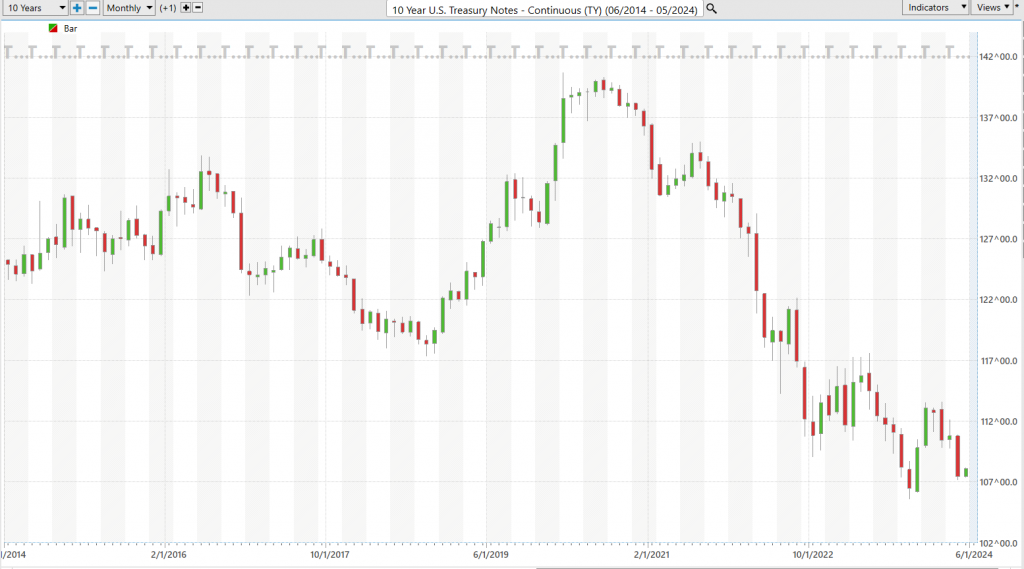Click the 132^00.0 price axis label
This screenshot has width=1024, height=569.
pos(998,178)
